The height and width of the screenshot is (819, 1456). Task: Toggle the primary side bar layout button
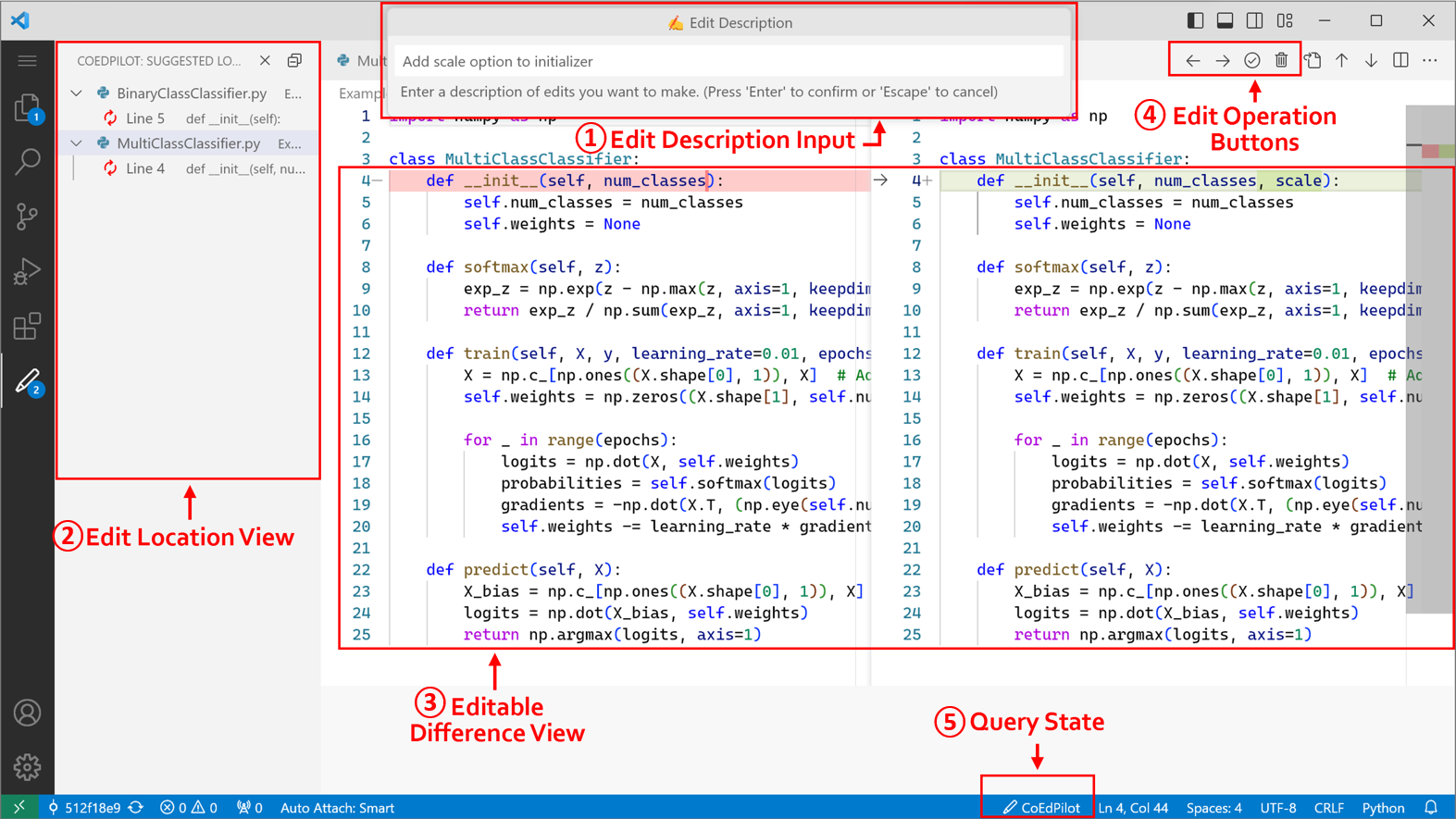click(x=1196, y=20)
